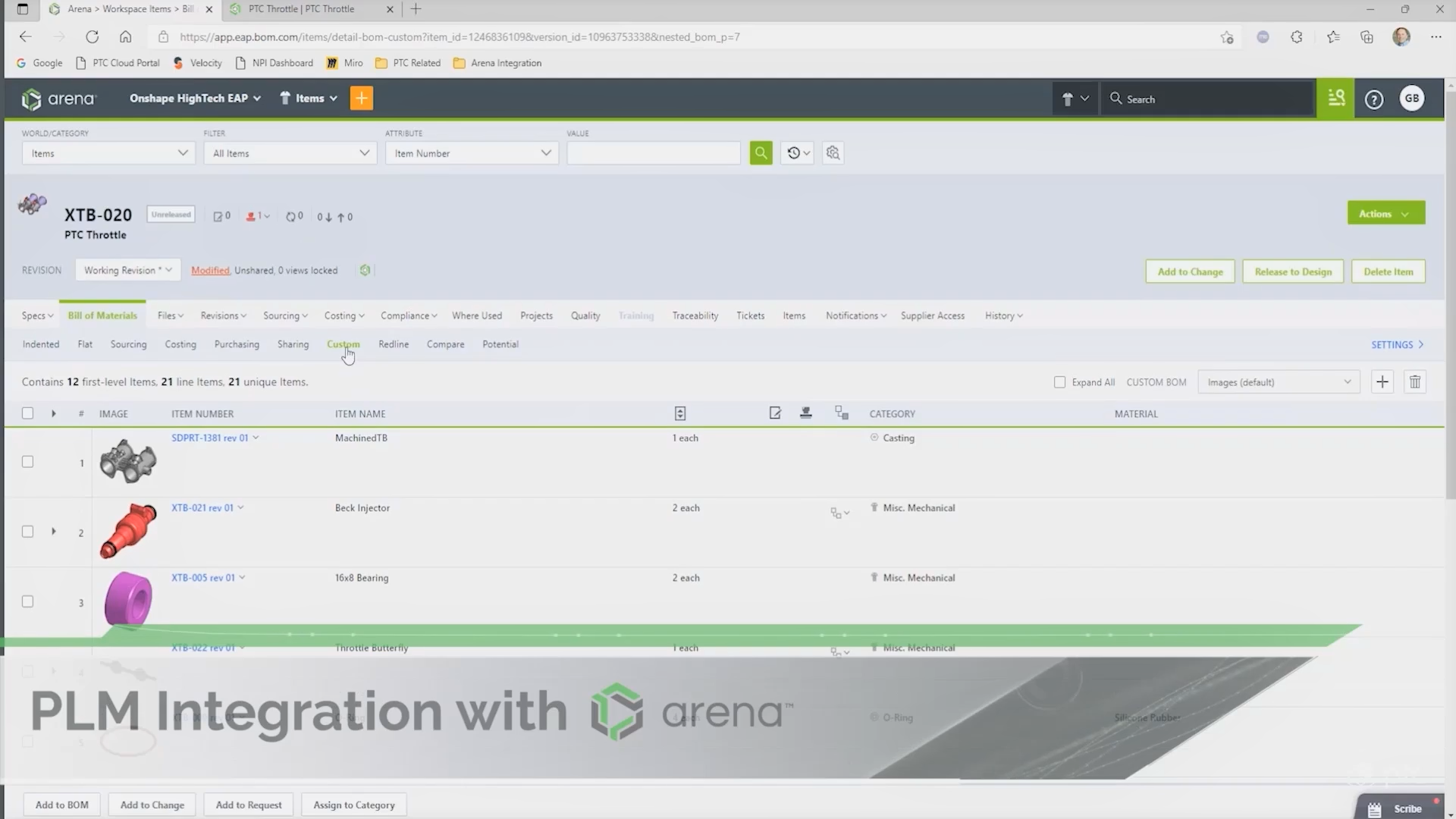Refresh the browser page

point(92,36)
